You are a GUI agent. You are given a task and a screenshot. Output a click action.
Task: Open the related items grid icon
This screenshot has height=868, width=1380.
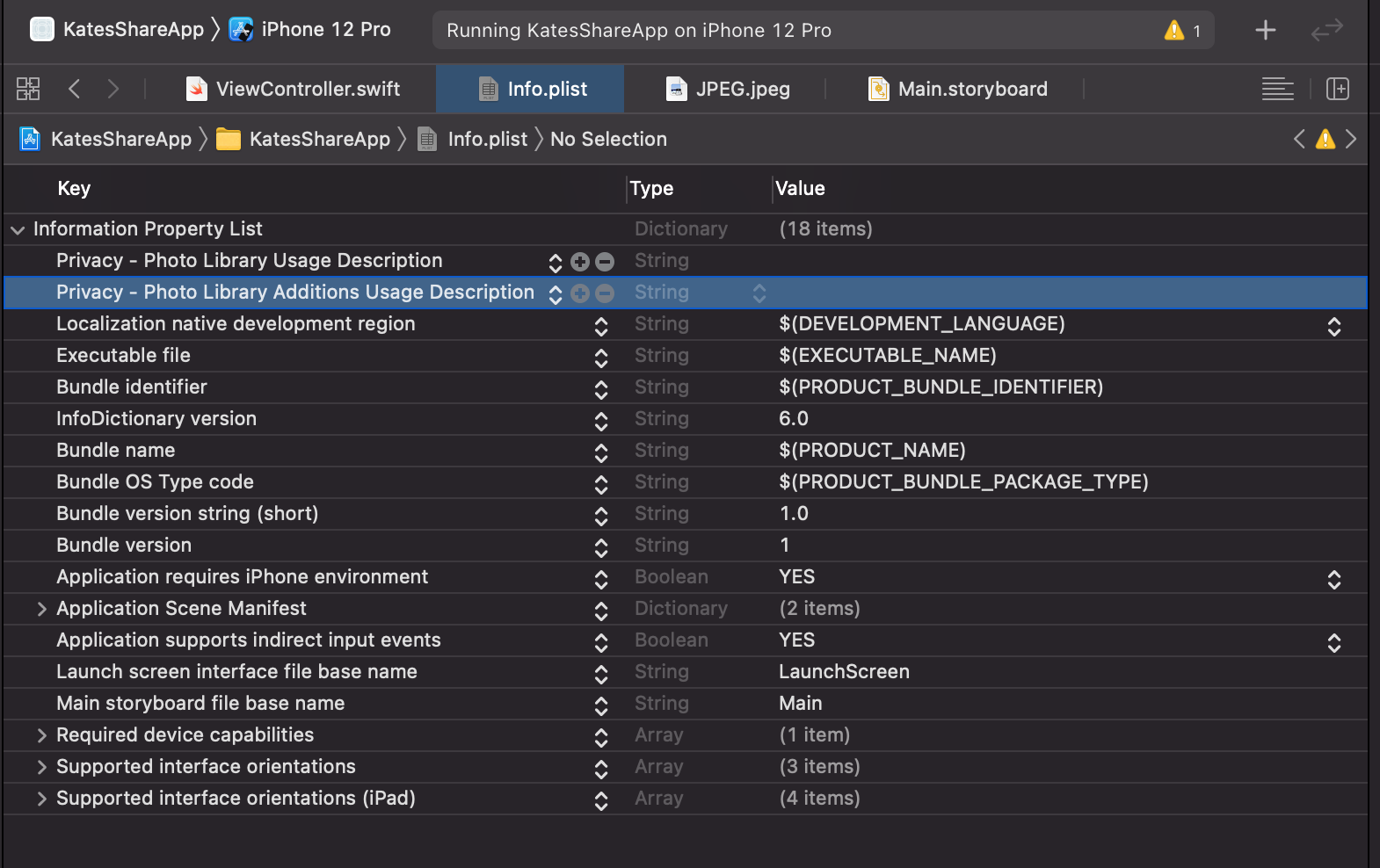pyautogui.click(x=28, y=89)
